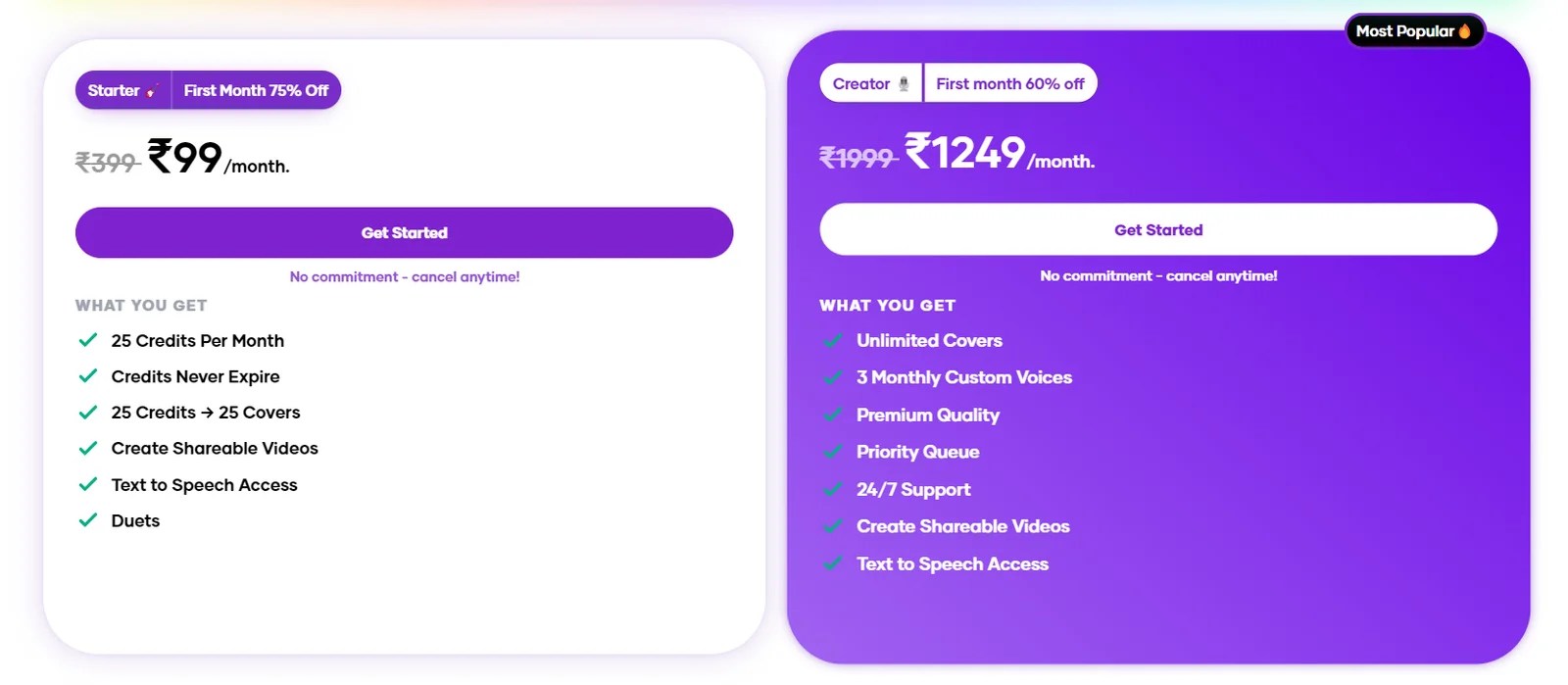1568x685 pixels.
Task: Click the emoji icon on the Starter badge
Action: [x=149, y=90]
